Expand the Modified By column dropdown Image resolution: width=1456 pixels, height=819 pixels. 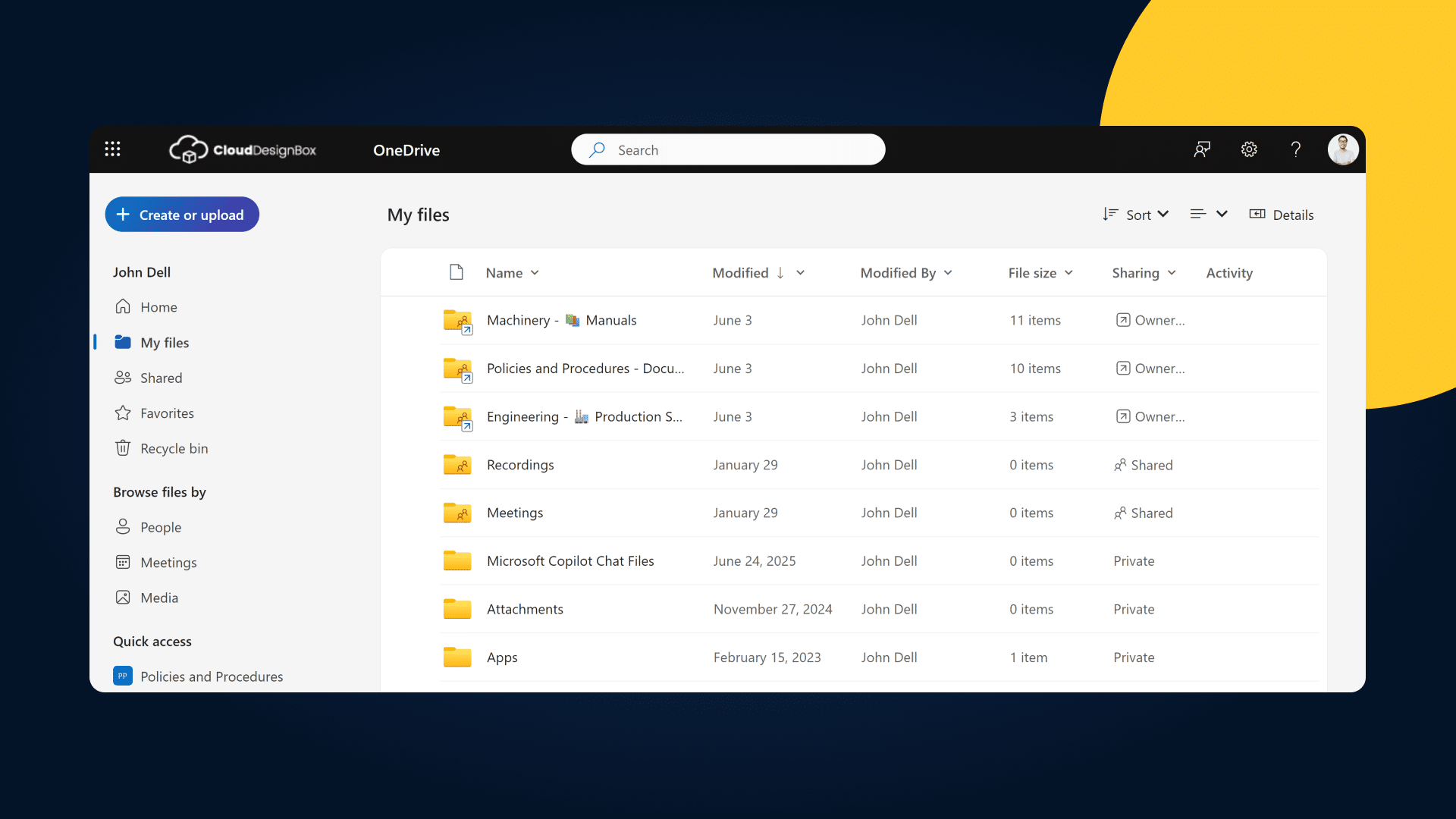point(948,273)
